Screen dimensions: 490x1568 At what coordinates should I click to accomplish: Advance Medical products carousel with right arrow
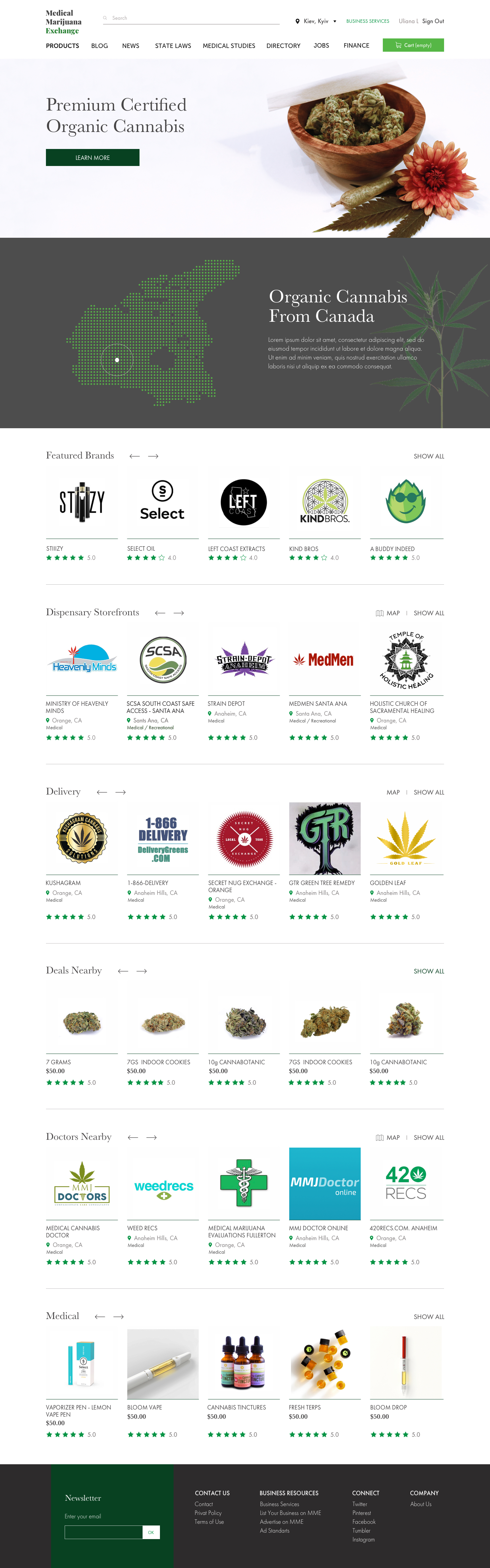pyautogui.click(x=119, y=1316)
